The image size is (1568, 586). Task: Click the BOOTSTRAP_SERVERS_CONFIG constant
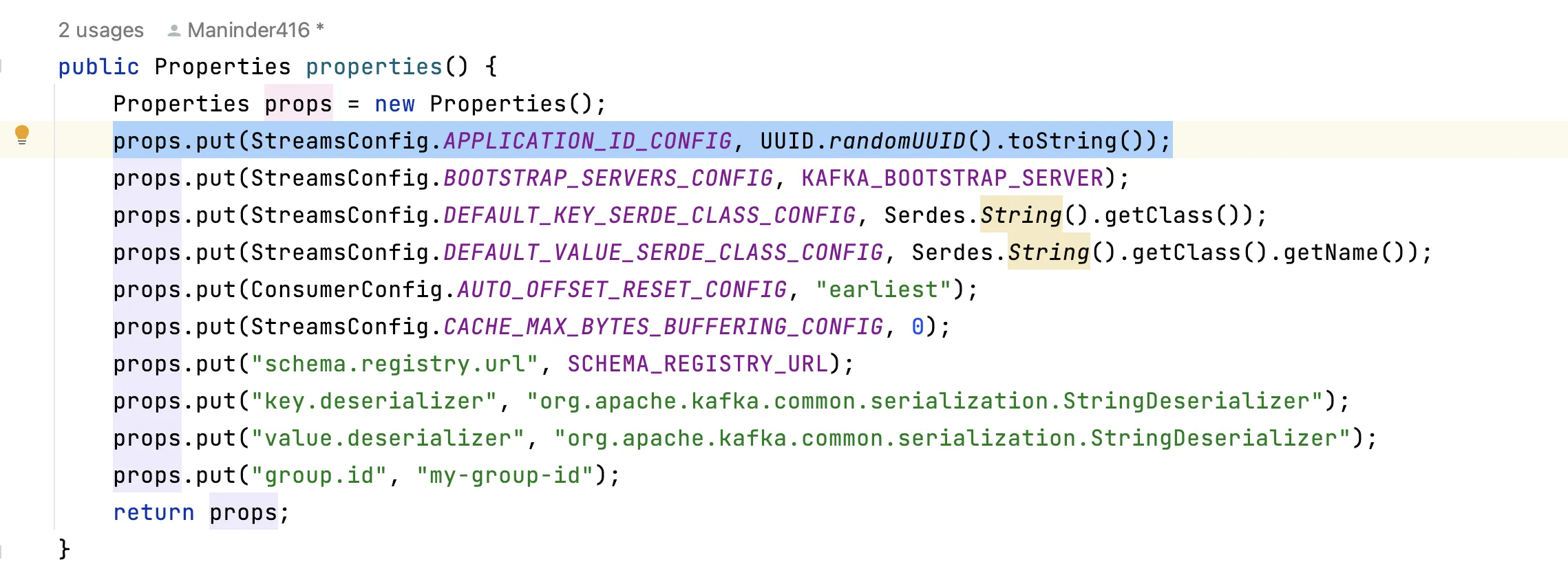pyautogui.click(x=608, y=178)
